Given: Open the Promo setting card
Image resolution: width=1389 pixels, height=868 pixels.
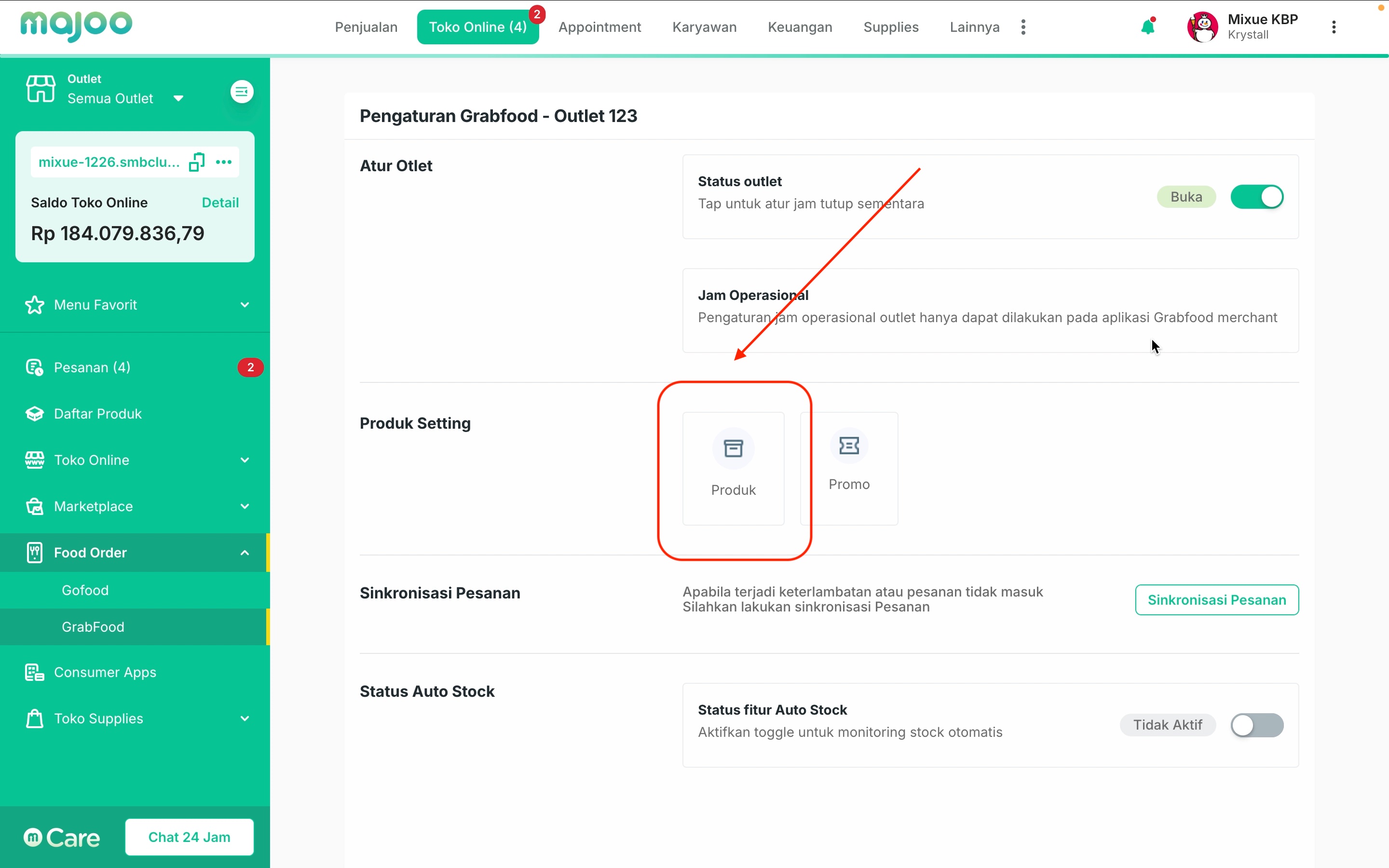Looking at the screenshot, I should coord(849,468).
